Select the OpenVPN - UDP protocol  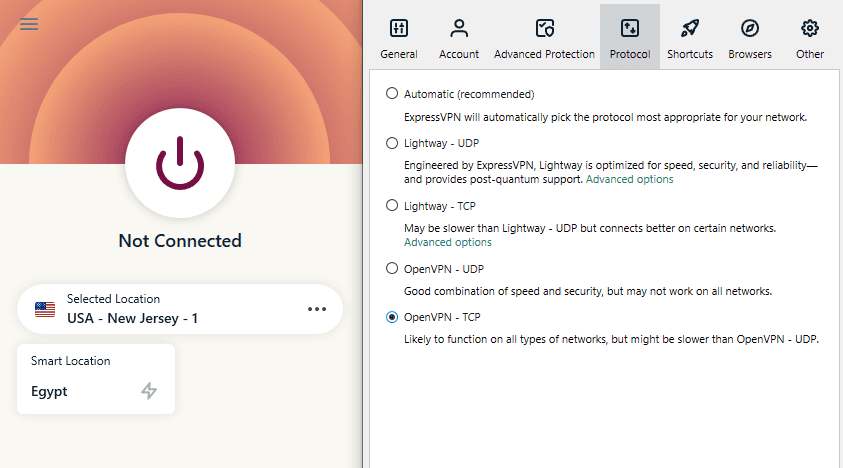pos(392,268)
